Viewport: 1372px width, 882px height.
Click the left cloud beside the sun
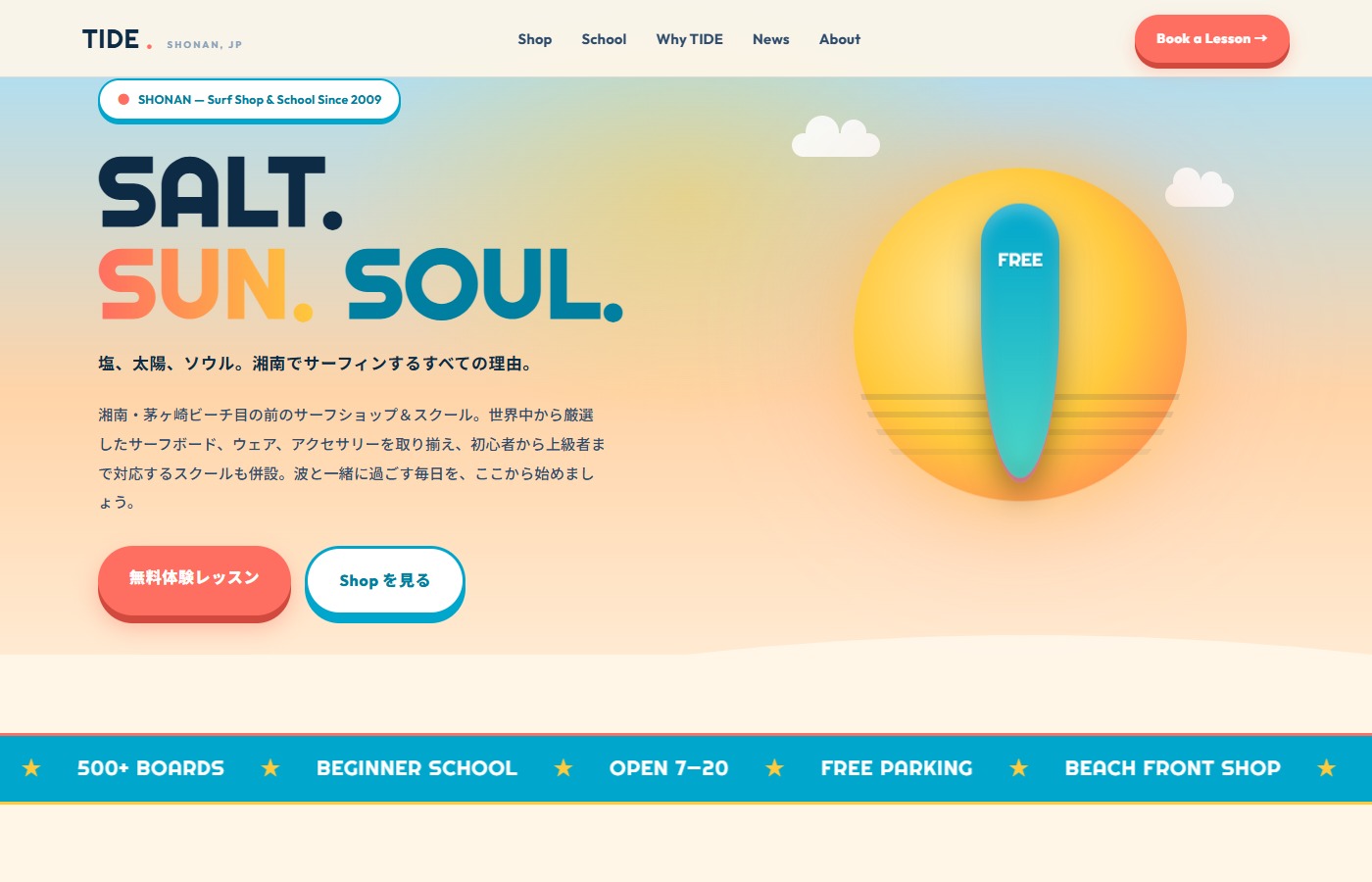pyautogui.click(x=836, y=136)
